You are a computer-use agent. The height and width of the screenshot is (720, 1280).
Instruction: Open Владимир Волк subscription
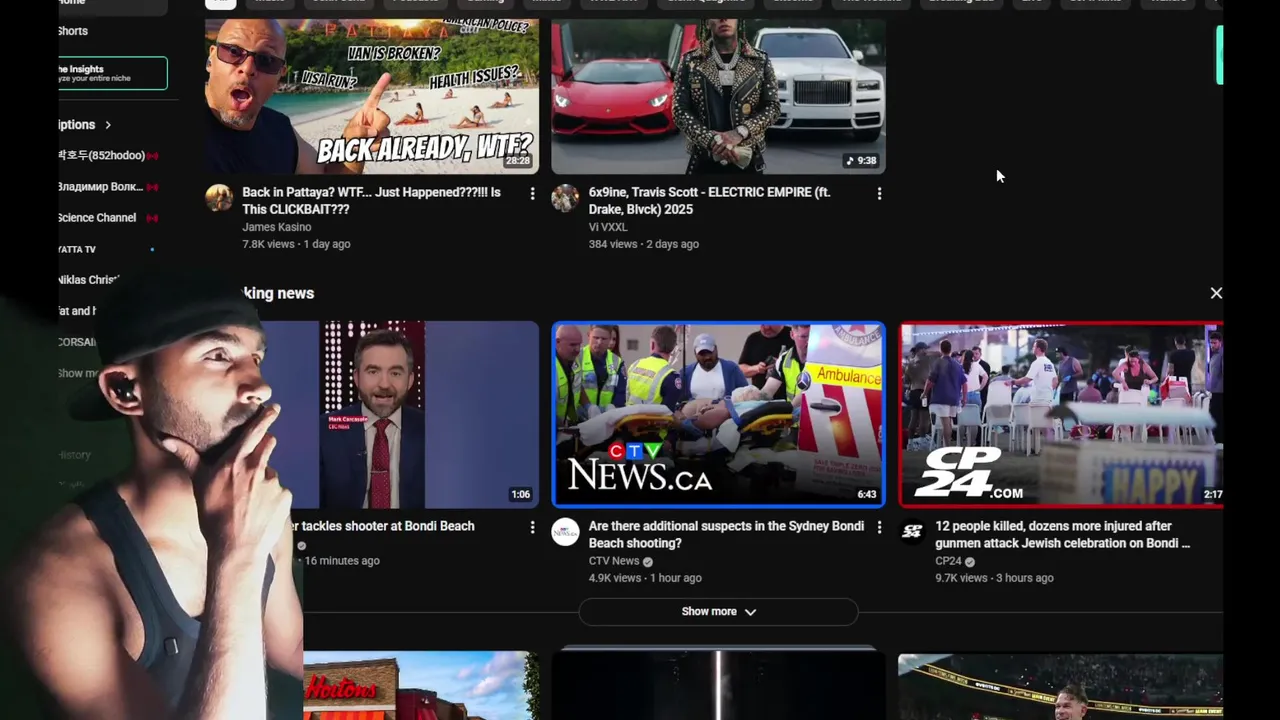click(x=100, y=187)
